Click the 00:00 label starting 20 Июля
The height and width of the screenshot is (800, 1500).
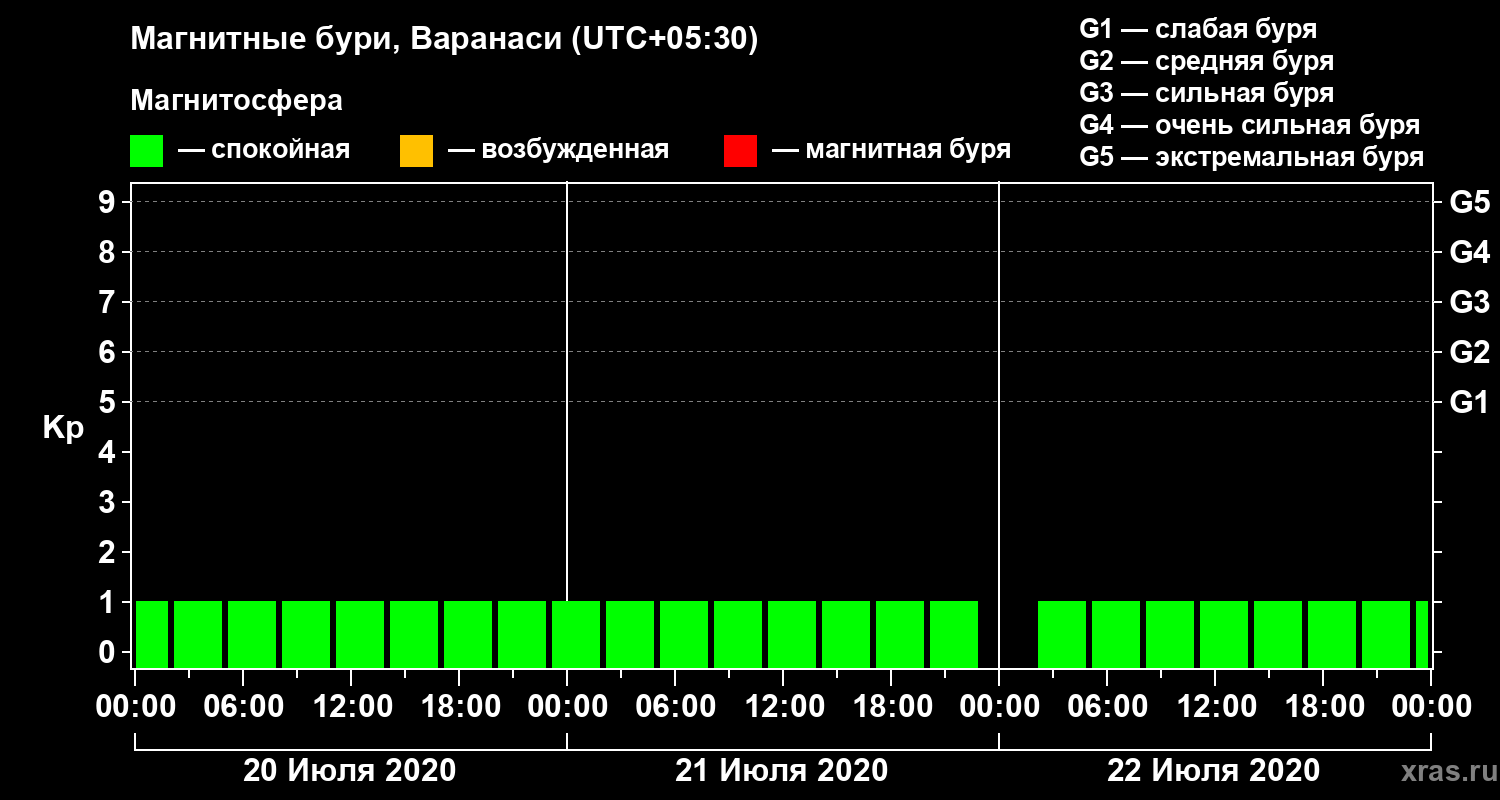point(135,706)
